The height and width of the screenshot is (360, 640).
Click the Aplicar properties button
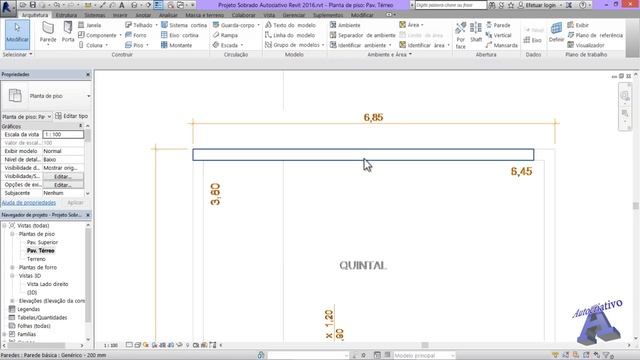[75, 202]
